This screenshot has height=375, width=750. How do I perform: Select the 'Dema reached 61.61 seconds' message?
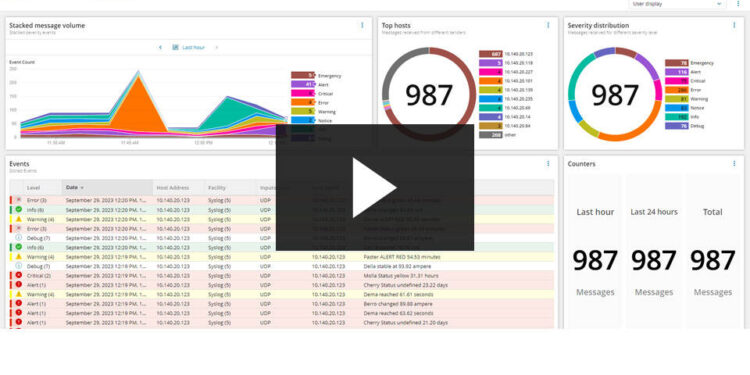pos(398,294)
